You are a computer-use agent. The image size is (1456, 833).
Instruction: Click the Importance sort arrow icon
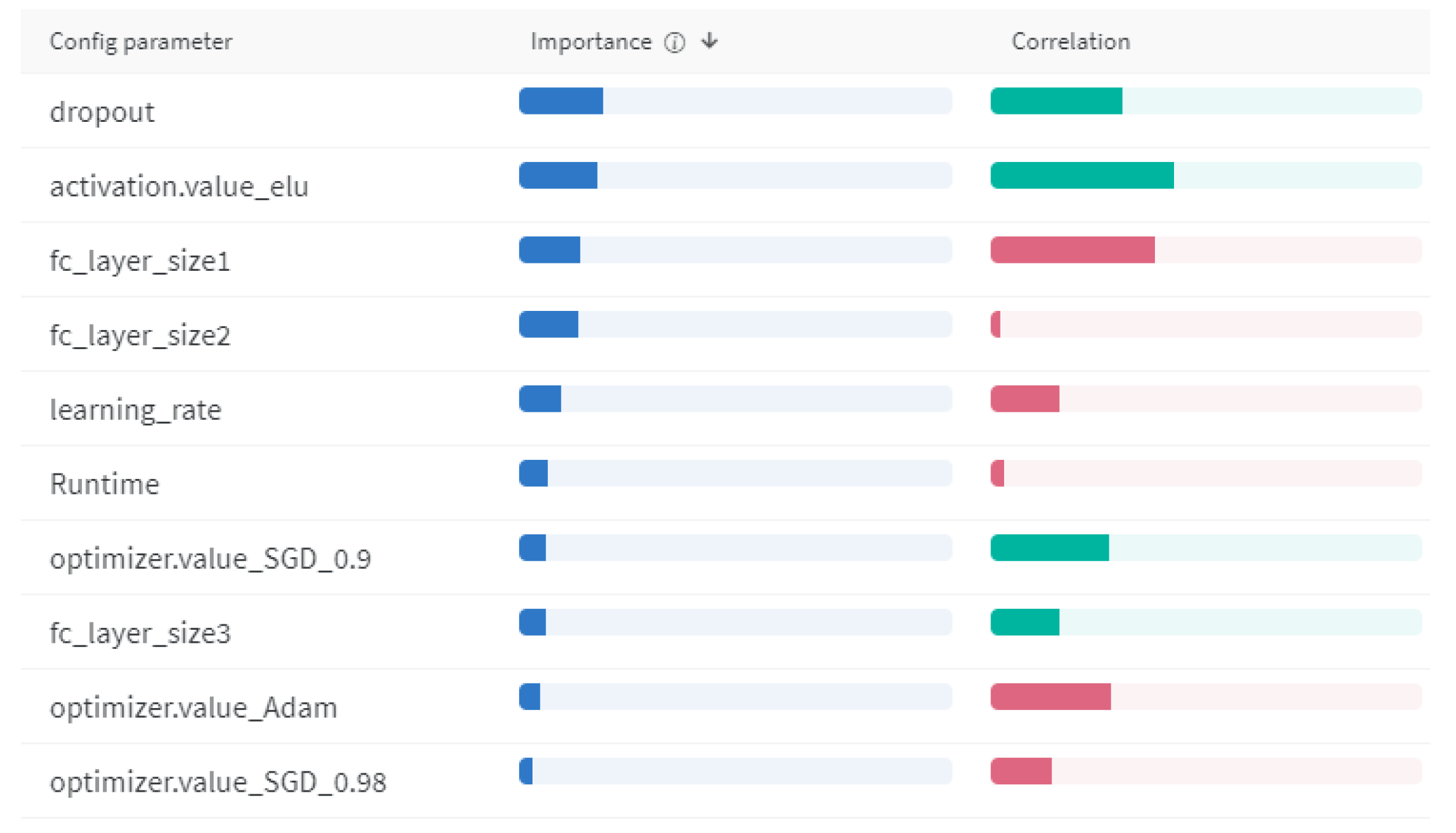pos(710,41)
